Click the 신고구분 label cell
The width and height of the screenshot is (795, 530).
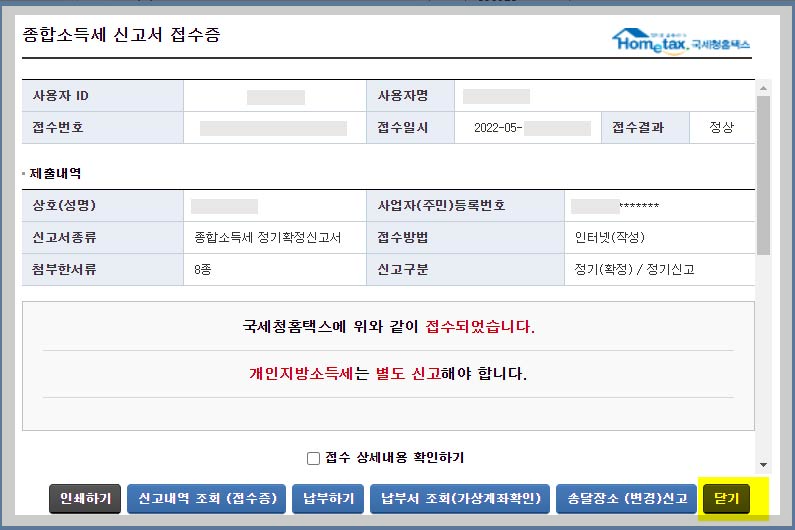(x=465, y=269)
